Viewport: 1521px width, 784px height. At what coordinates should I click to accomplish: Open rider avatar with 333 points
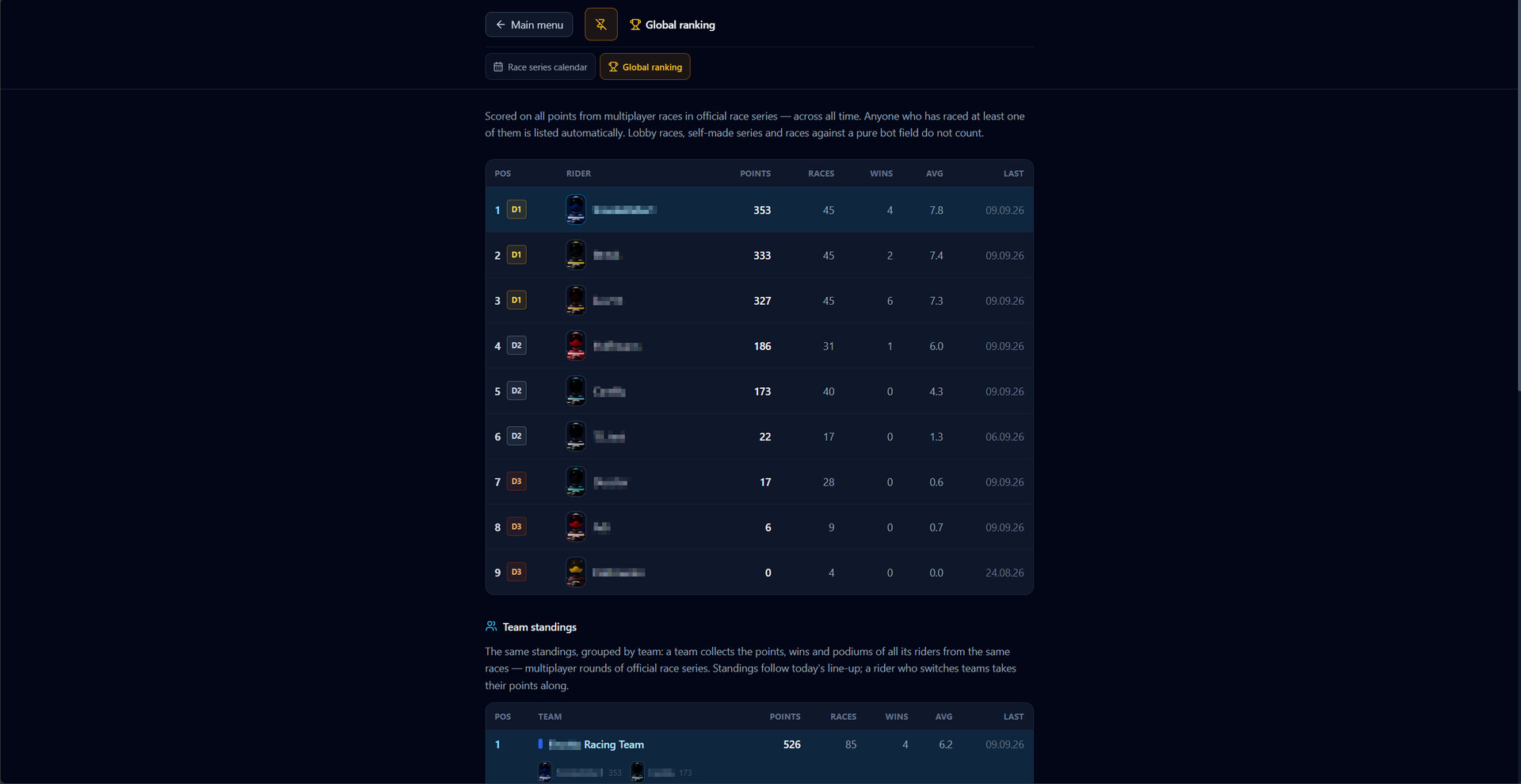(x=576, y=255)
